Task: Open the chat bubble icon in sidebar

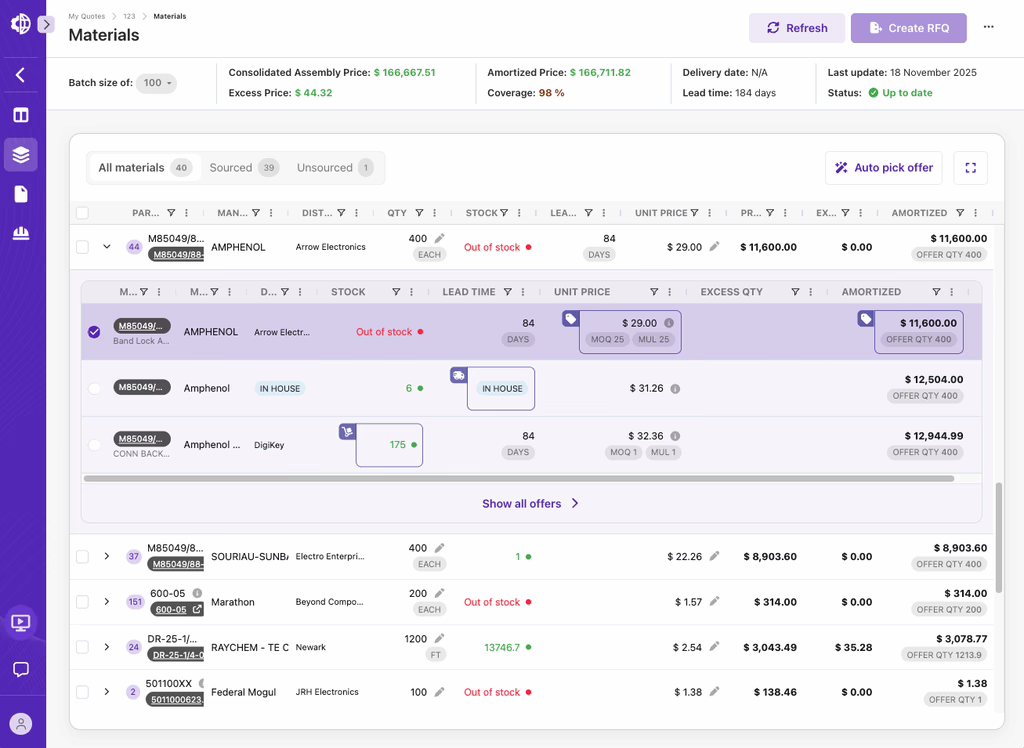Action: (21, 669)
